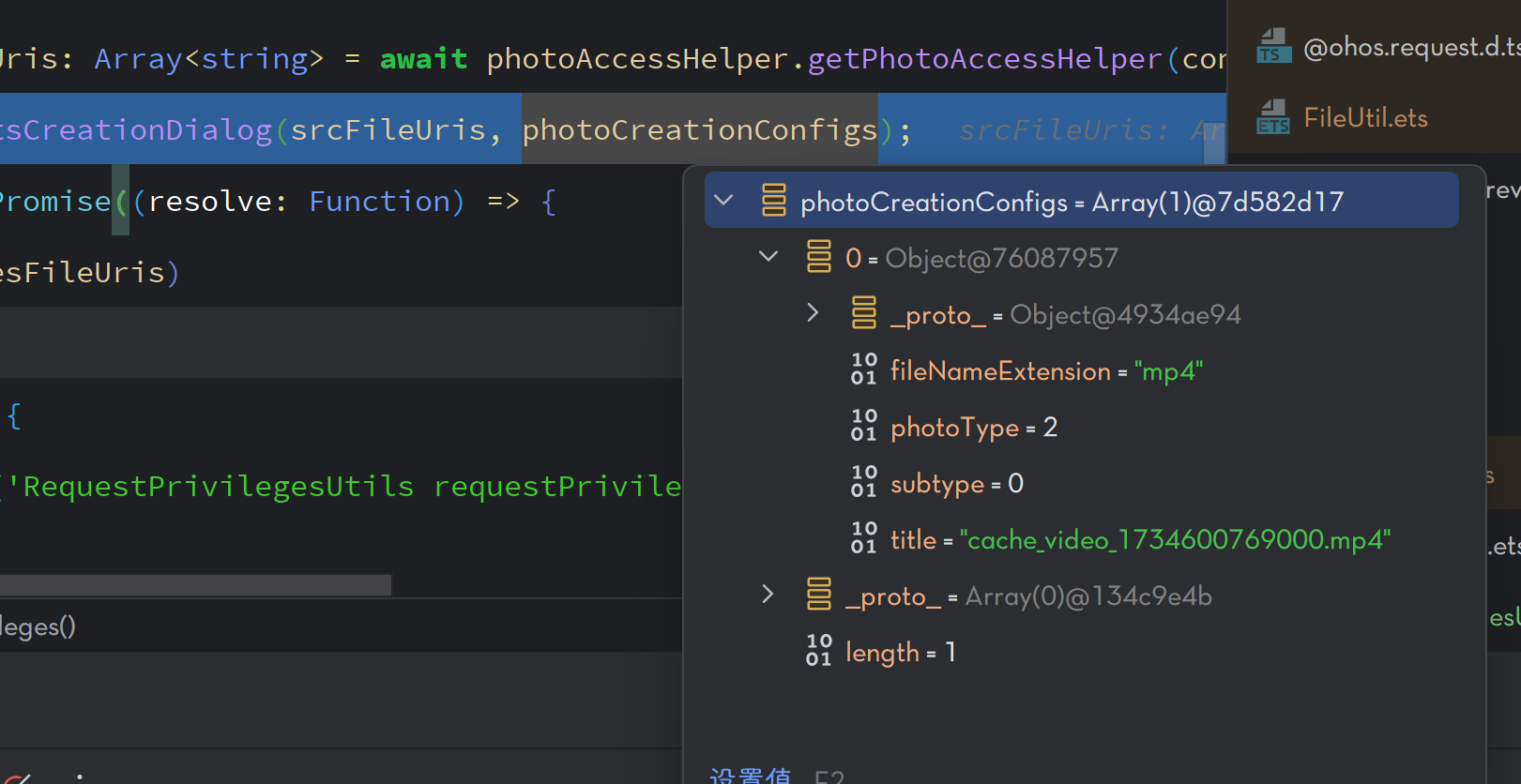
Task: Click the ETS file icon beside FileUtil.ets
Action: pyautogui.click(x=1273, y=117)
